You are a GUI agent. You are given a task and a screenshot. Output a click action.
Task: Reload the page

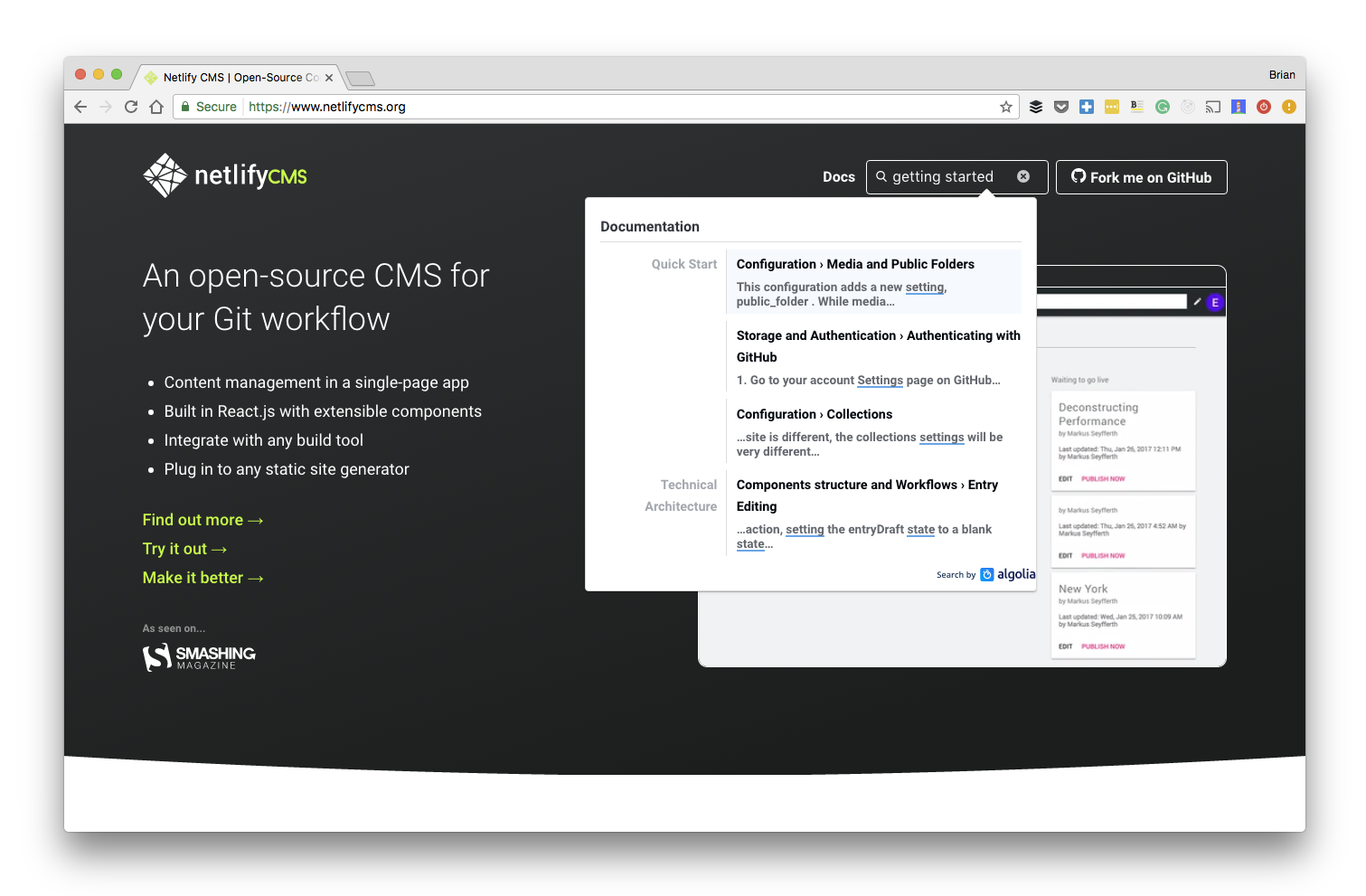point(131,107)
